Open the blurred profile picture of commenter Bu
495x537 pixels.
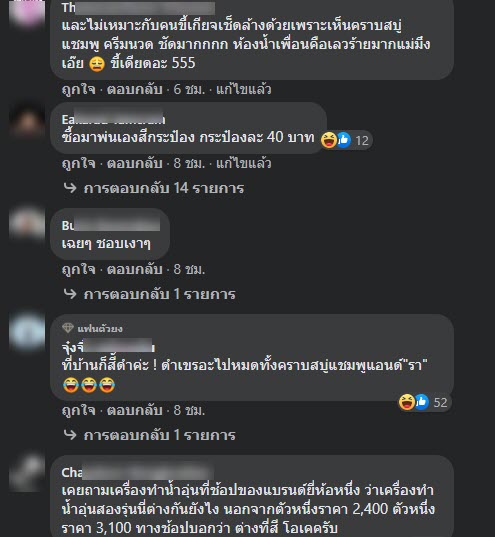pos(27,223)
